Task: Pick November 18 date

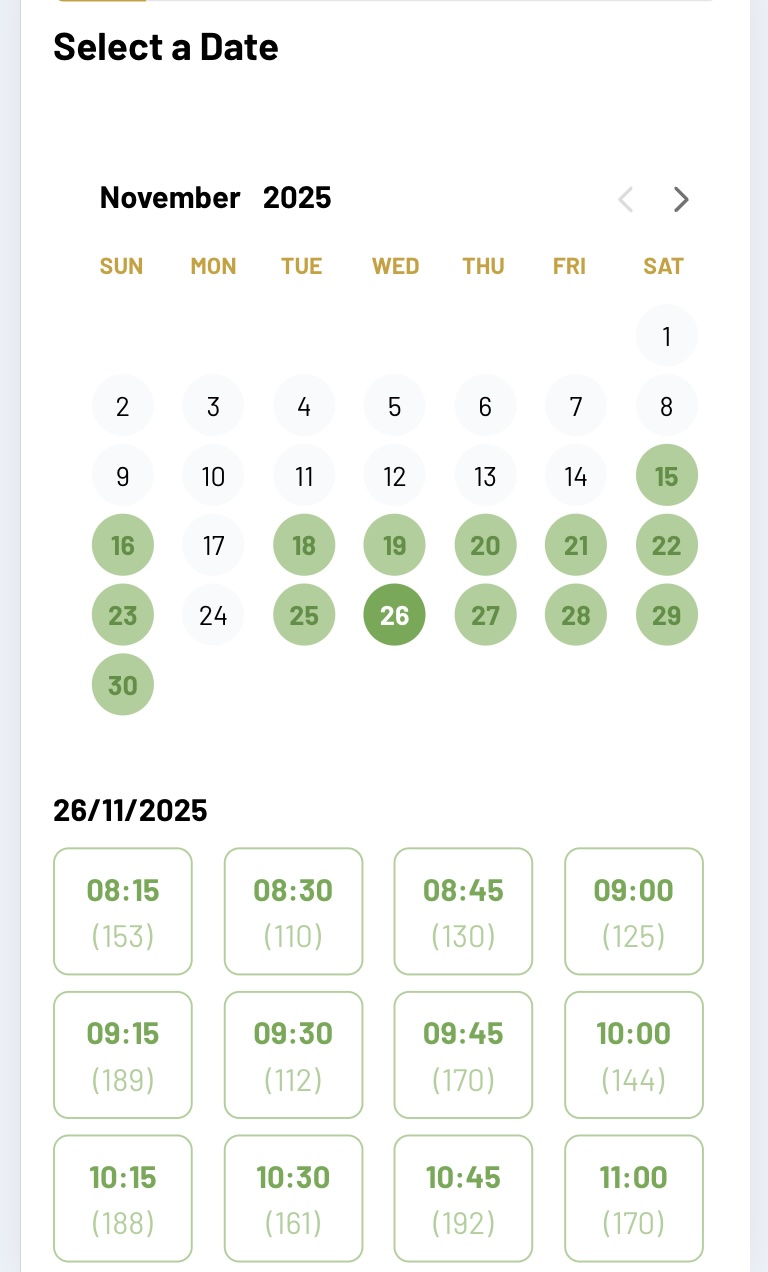Action: click(304, 546)
